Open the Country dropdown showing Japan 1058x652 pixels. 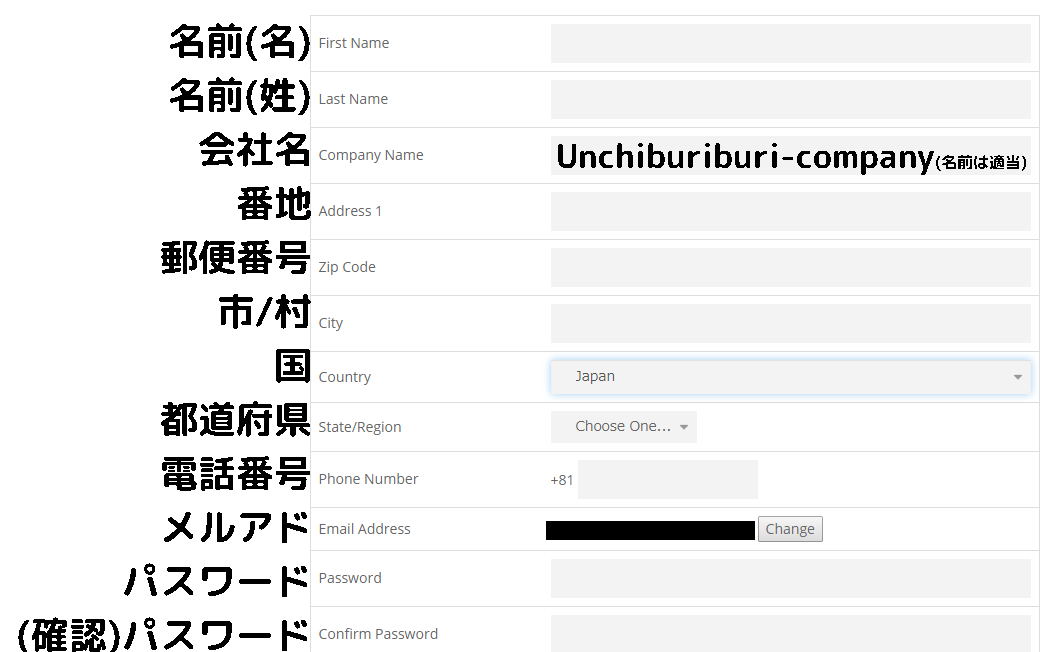click(790, 377)
